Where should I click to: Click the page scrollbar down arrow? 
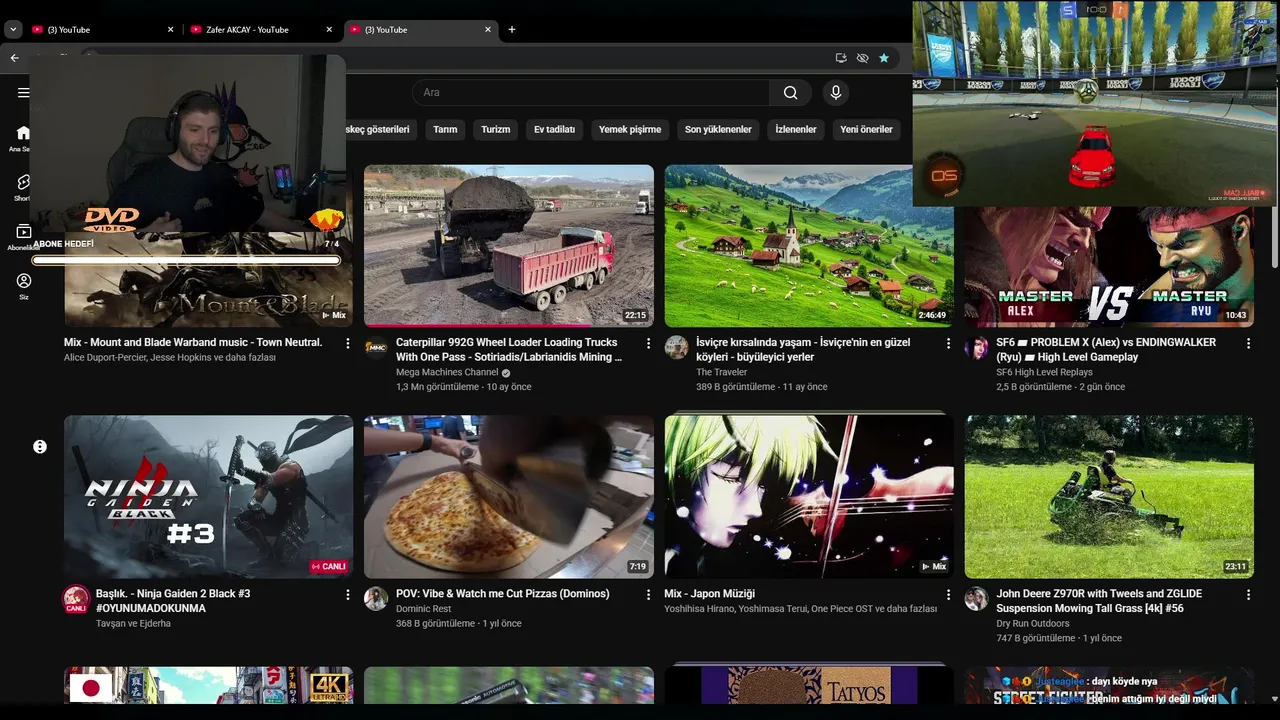tap(1274, 699)
